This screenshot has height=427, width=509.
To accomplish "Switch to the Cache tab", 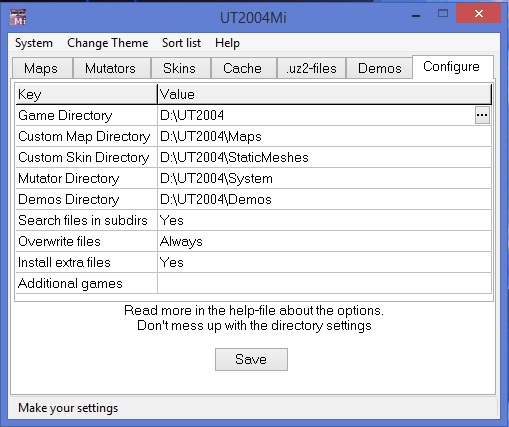I will (x=243, y=68).
